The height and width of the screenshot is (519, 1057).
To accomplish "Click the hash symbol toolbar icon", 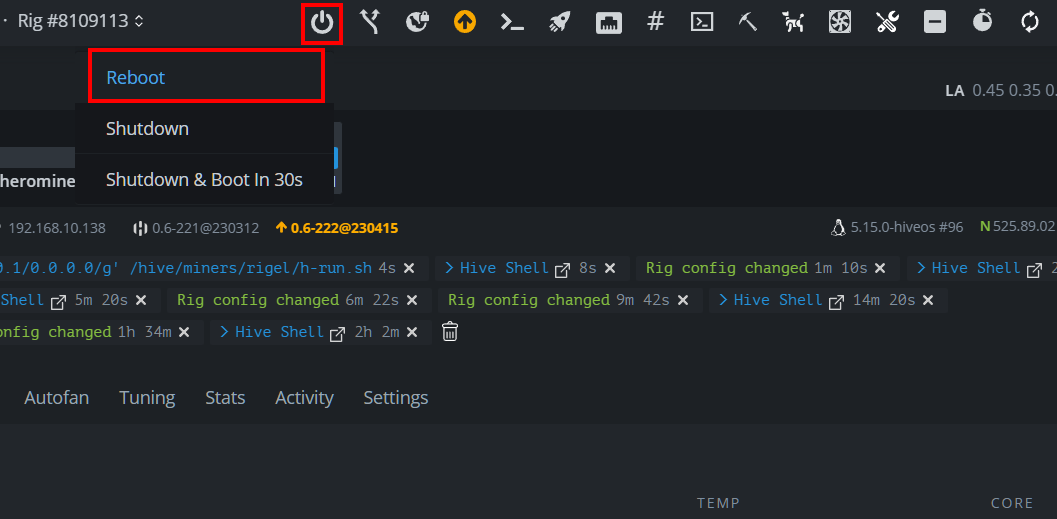I will click(x=656, y=22).
